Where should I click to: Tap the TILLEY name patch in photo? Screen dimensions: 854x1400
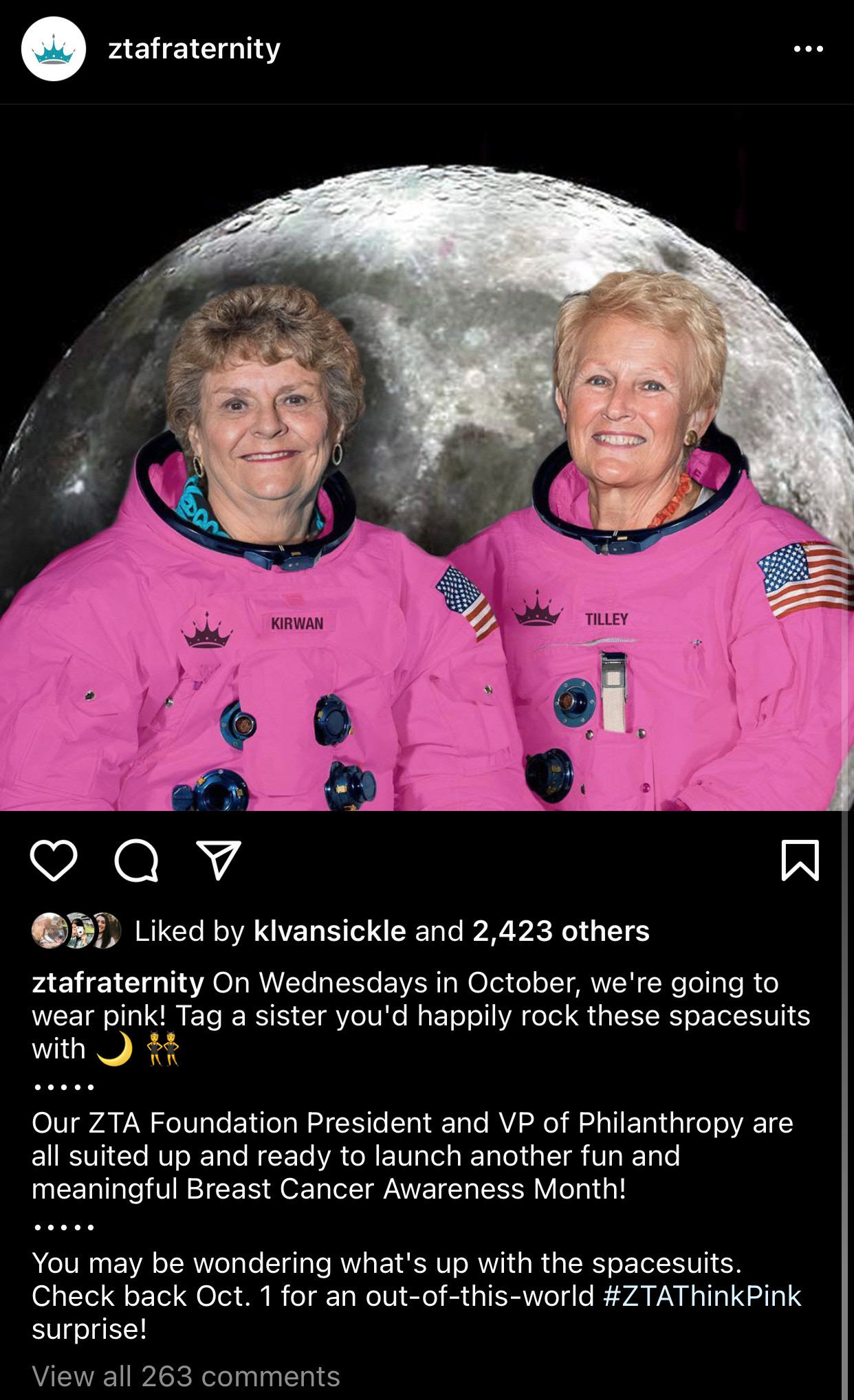tap(606, 619)
